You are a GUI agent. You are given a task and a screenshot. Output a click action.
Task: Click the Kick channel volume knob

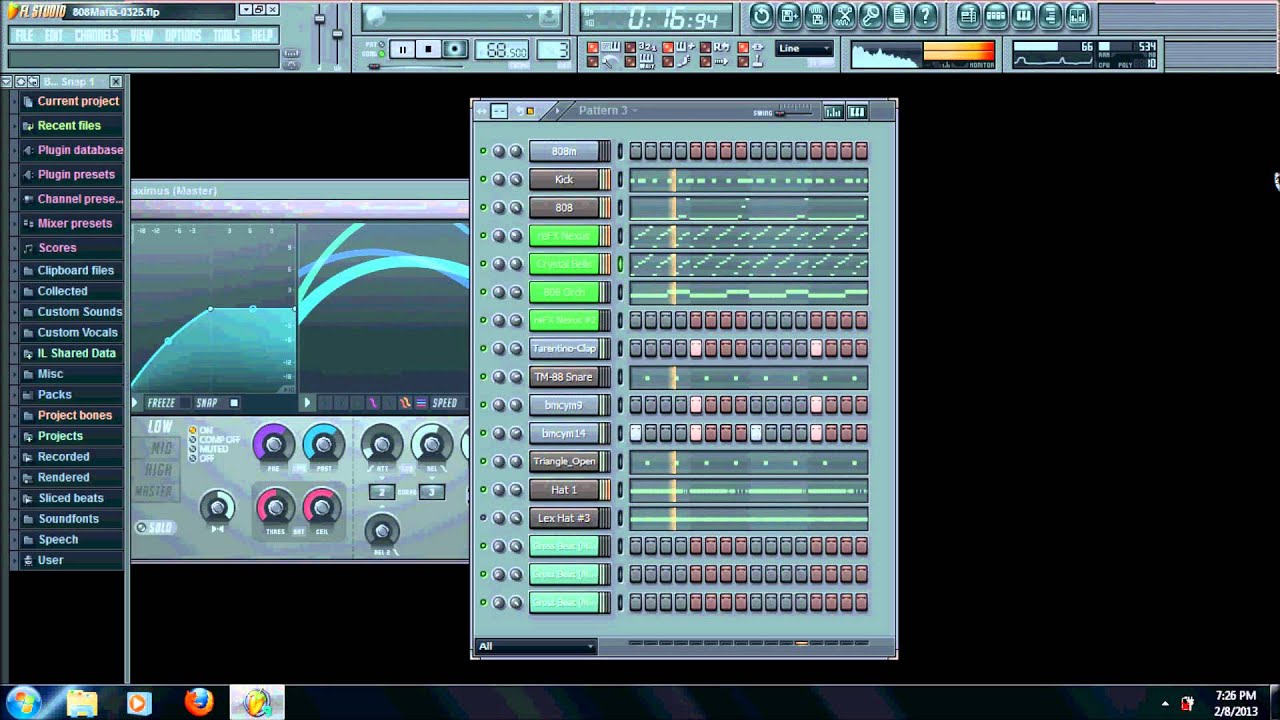pos(515,179)
